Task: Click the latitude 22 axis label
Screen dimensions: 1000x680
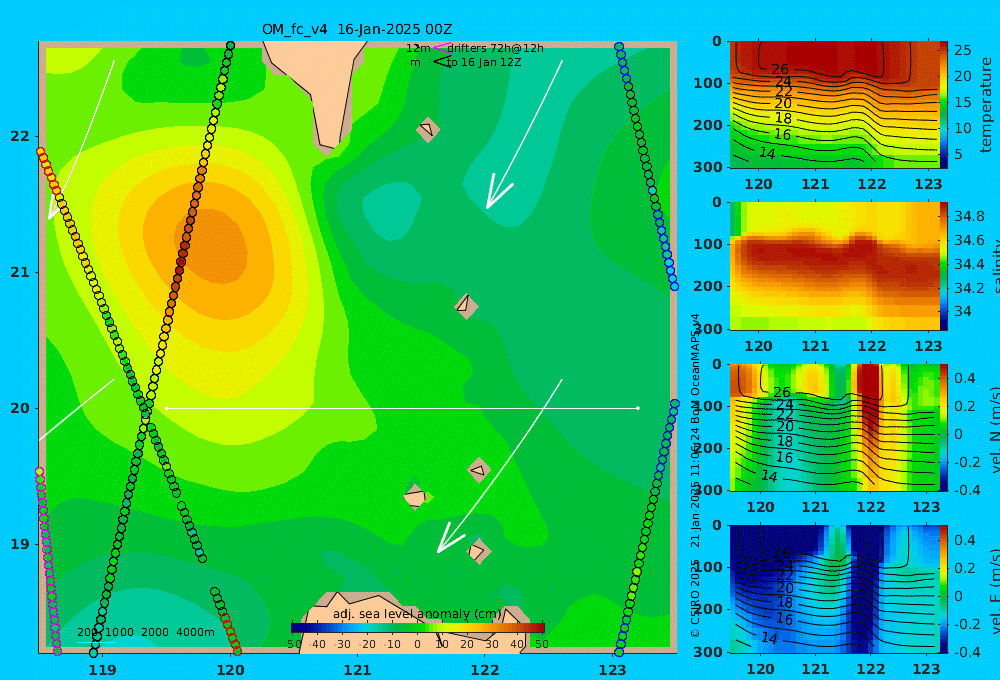Action: click(x=20, y=137)
